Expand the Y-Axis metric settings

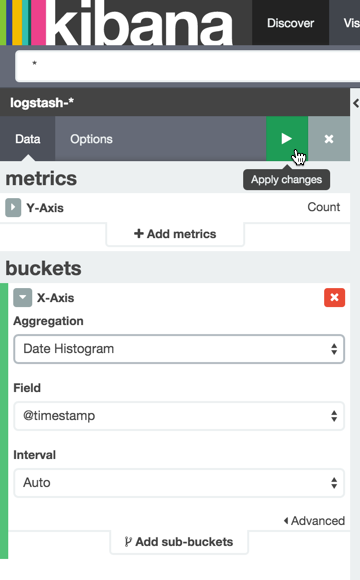click(x=13, y=207)
